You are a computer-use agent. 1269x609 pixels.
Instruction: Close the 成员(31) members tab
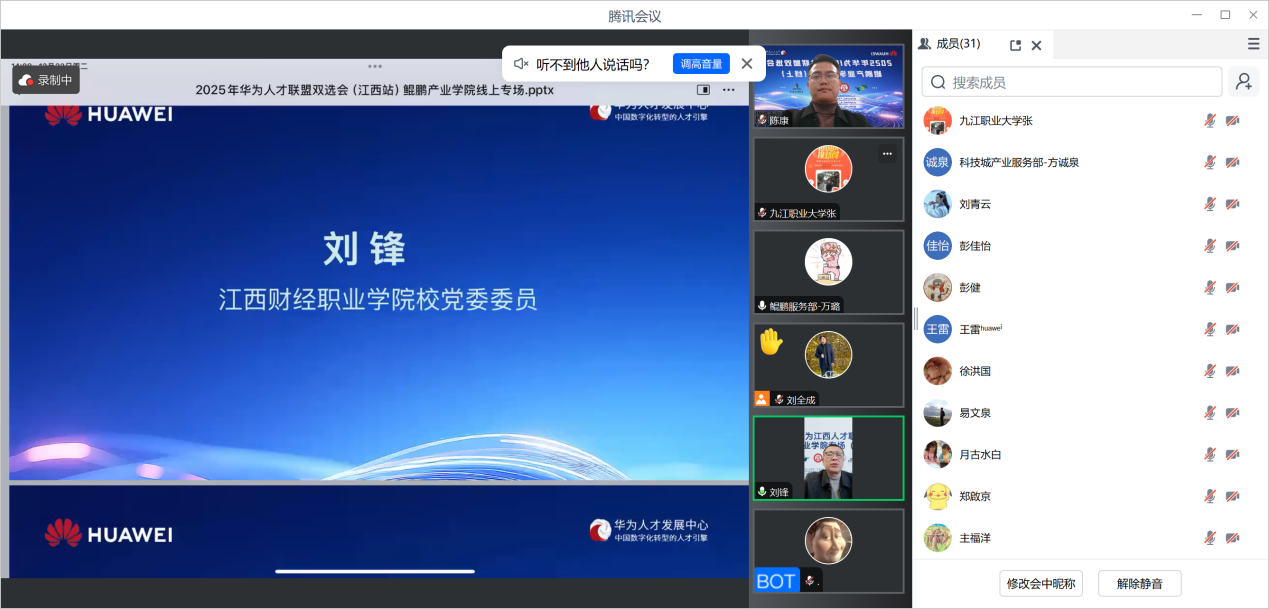coord(1037,45)
